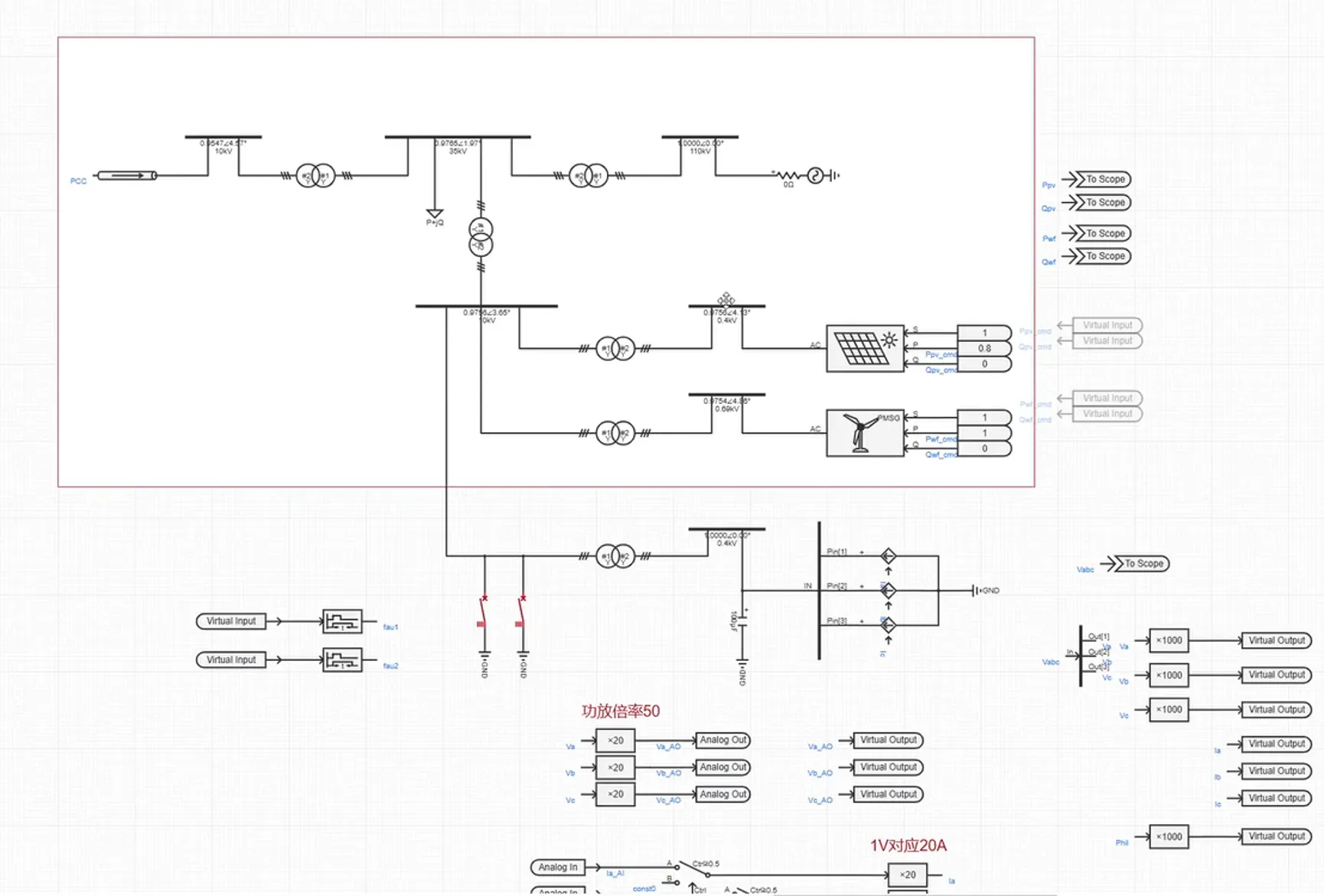Viewport: 1324px width, 896px height.
Task: Select the PMSG wind turbine block
Action: tap(864, 433)
